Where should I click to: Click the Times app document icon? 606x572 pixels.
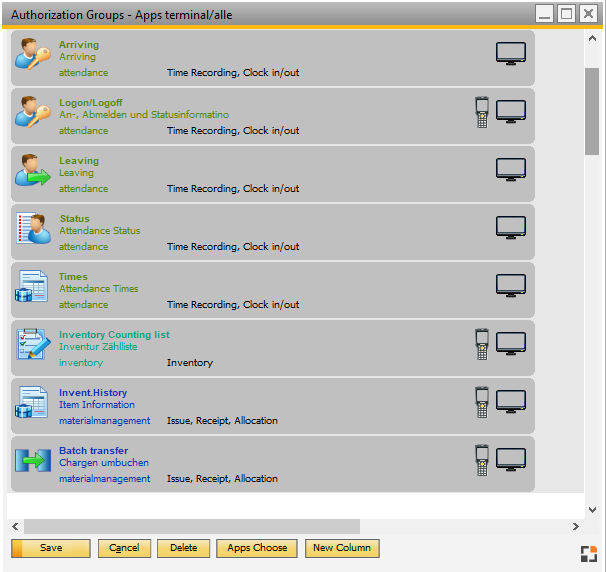31,287
